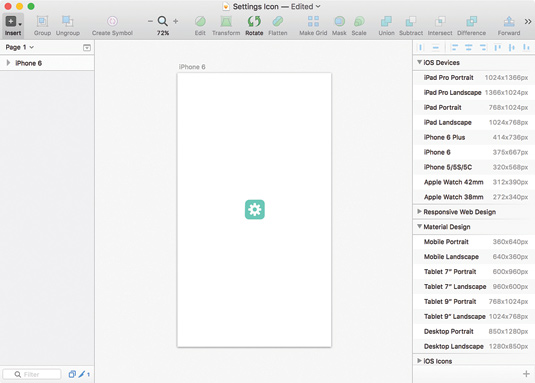The height and width of the screenshot is (383, 535).
Task: Apply Subtract boolean operation
Action: click(411, 22)
